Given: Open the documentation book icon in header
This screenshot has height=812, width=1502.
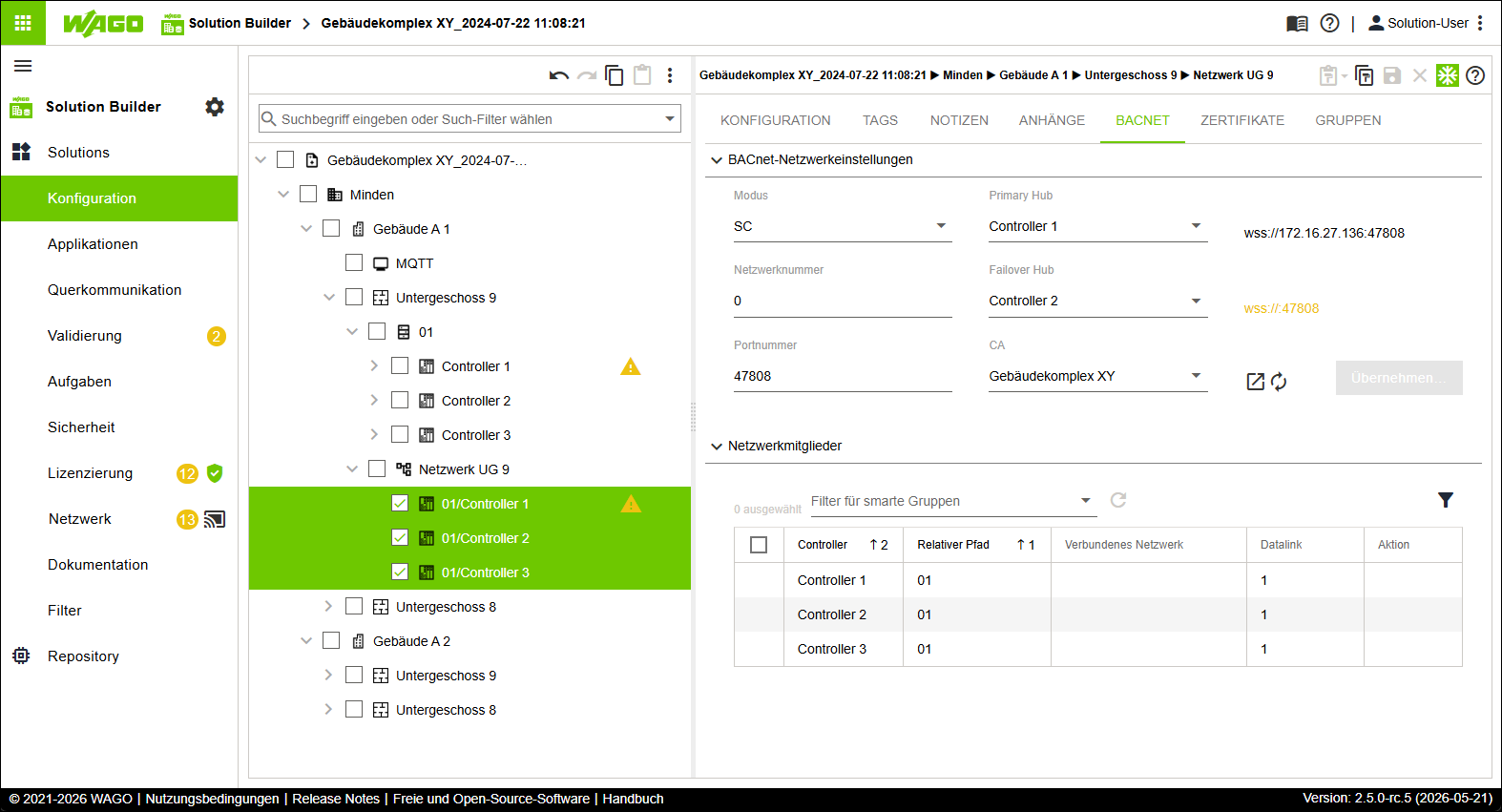Looking at the screenshot, I should coord(1297,23).
